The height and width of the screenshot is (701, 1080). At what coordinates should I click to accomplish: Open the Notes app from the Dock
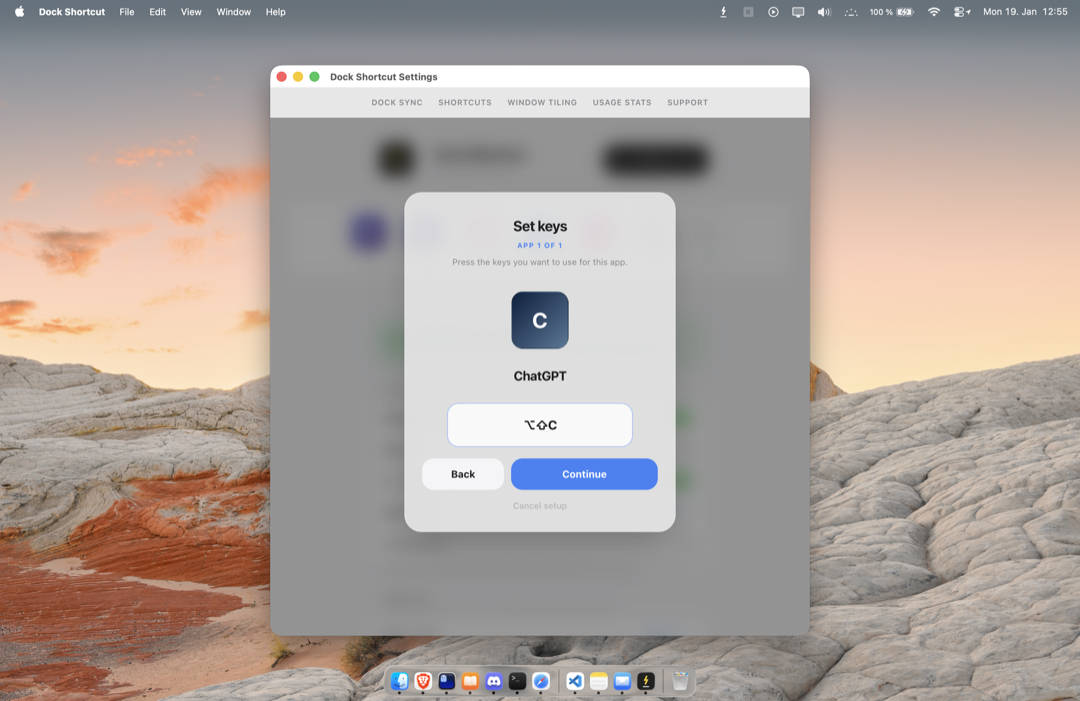599,681
